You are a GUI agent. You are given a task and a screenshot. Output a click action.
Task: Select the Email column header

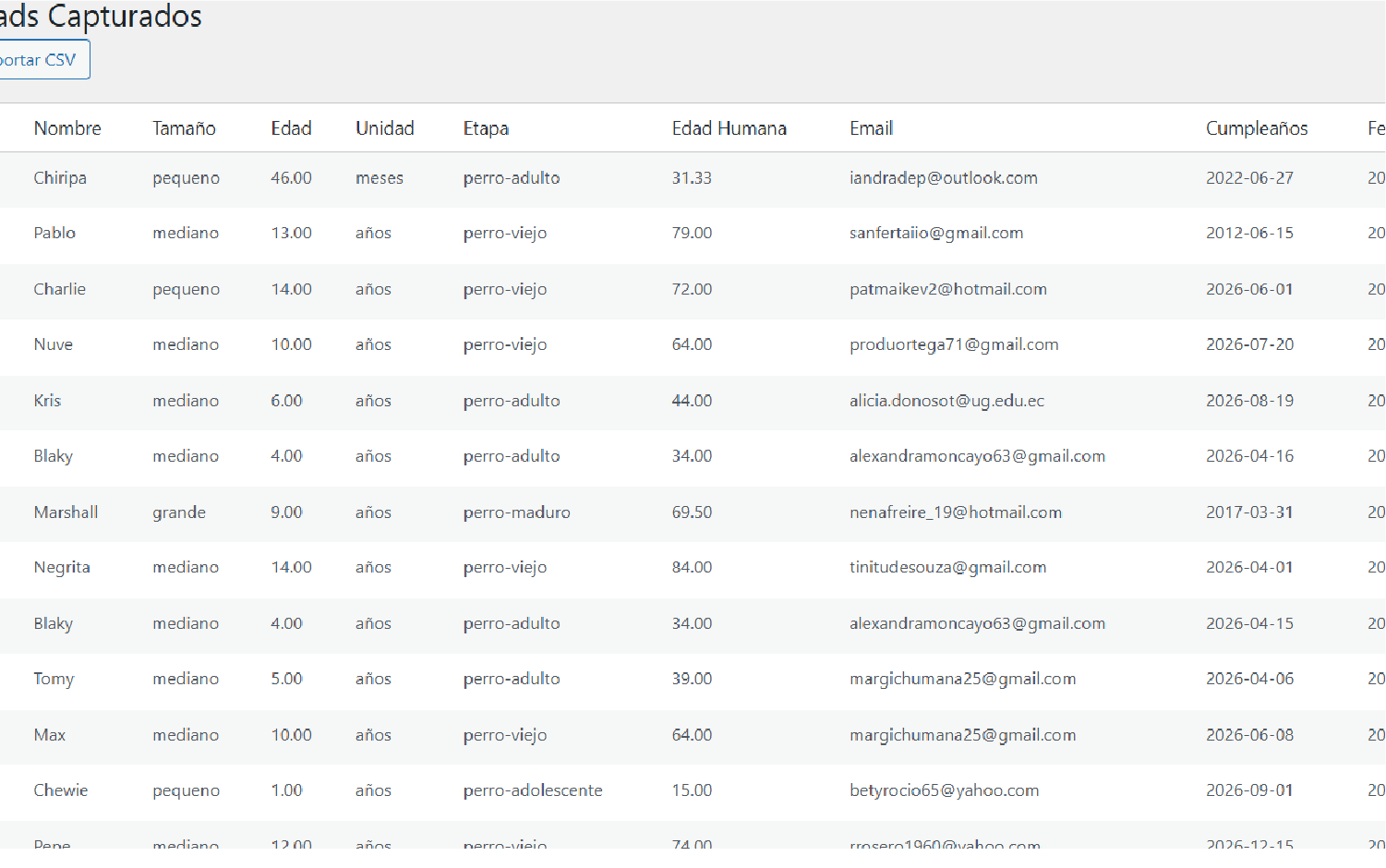[x=871, y=128]
